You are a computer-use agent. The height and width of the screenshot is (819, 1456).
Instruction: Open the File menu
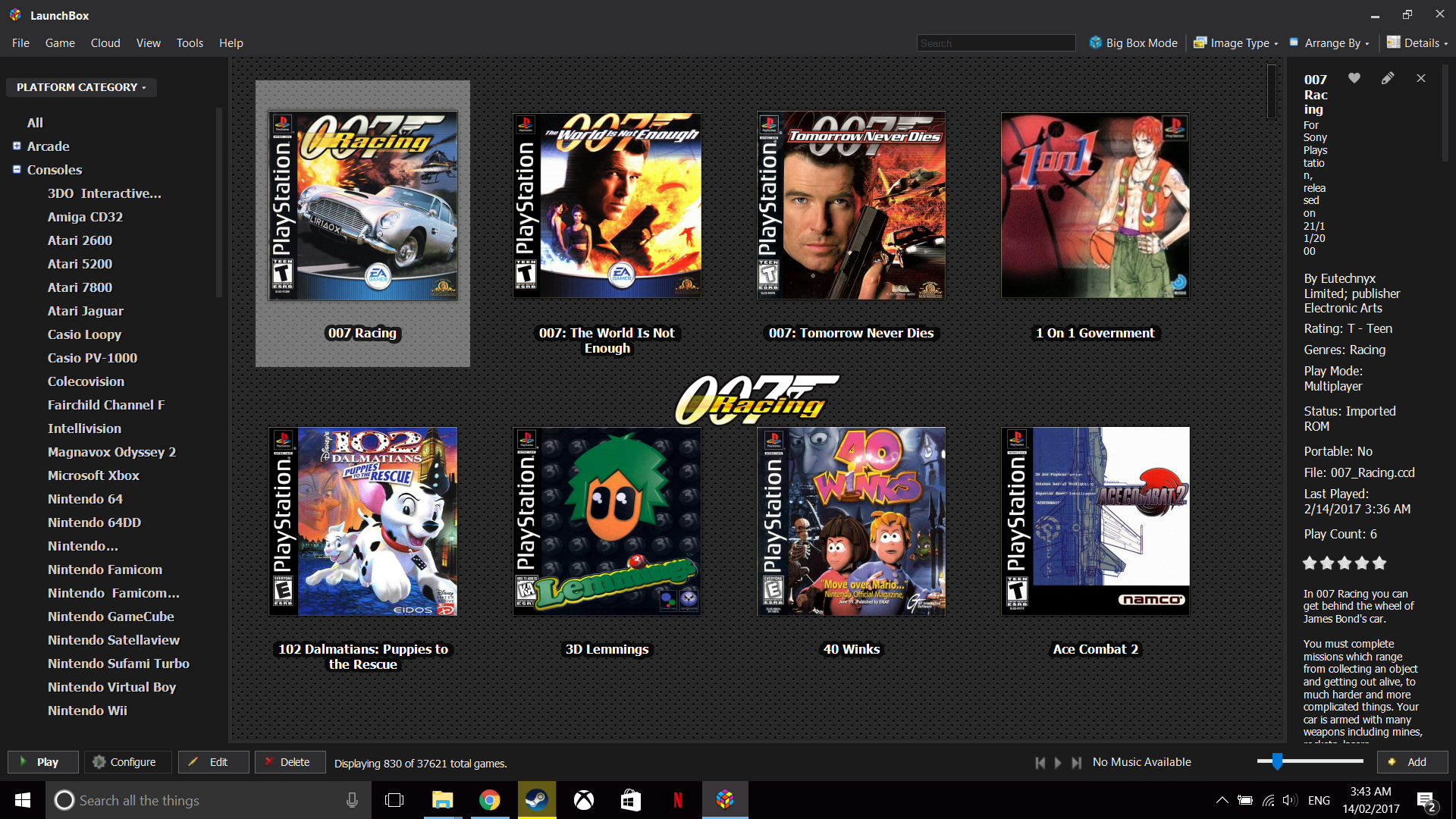click(x=20, y=43)
